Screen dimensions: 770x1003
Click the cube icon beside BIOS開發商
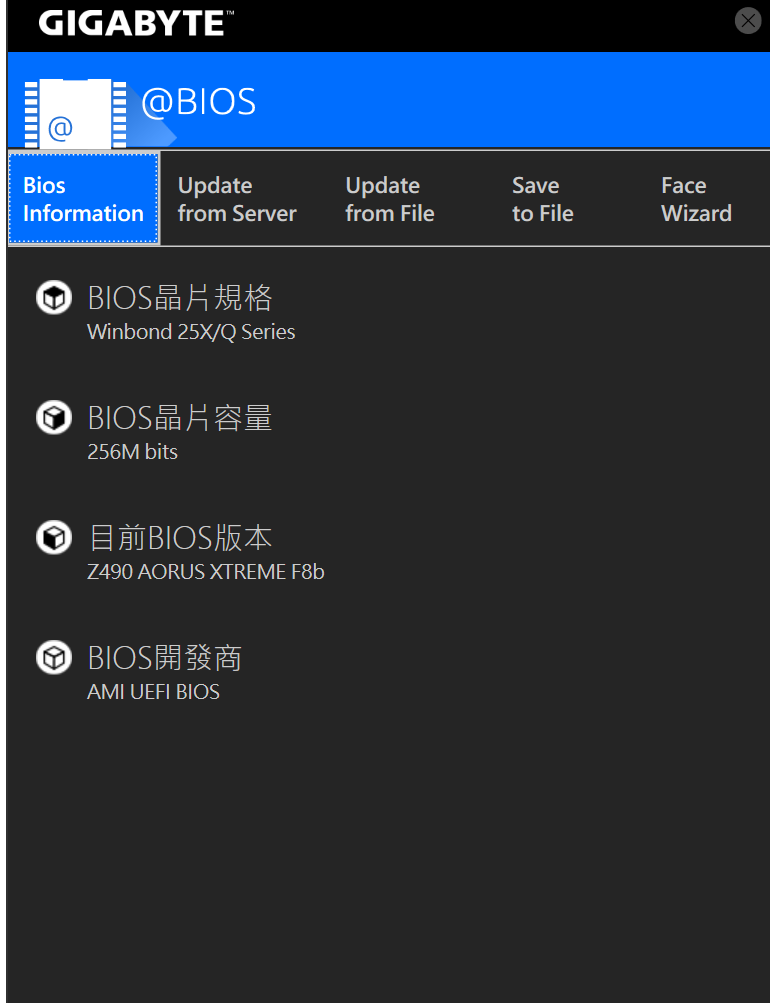[54, 658]
